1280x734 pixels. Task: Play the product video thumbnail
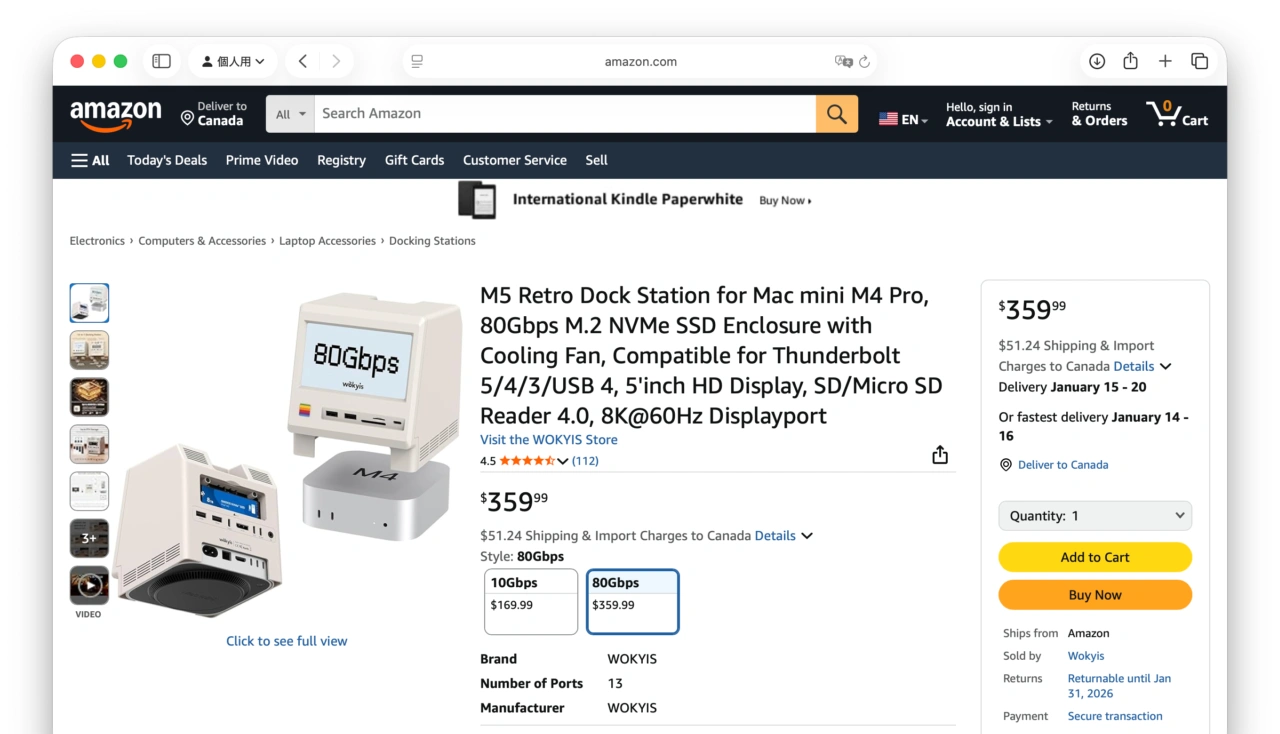[x=89, y=586]
